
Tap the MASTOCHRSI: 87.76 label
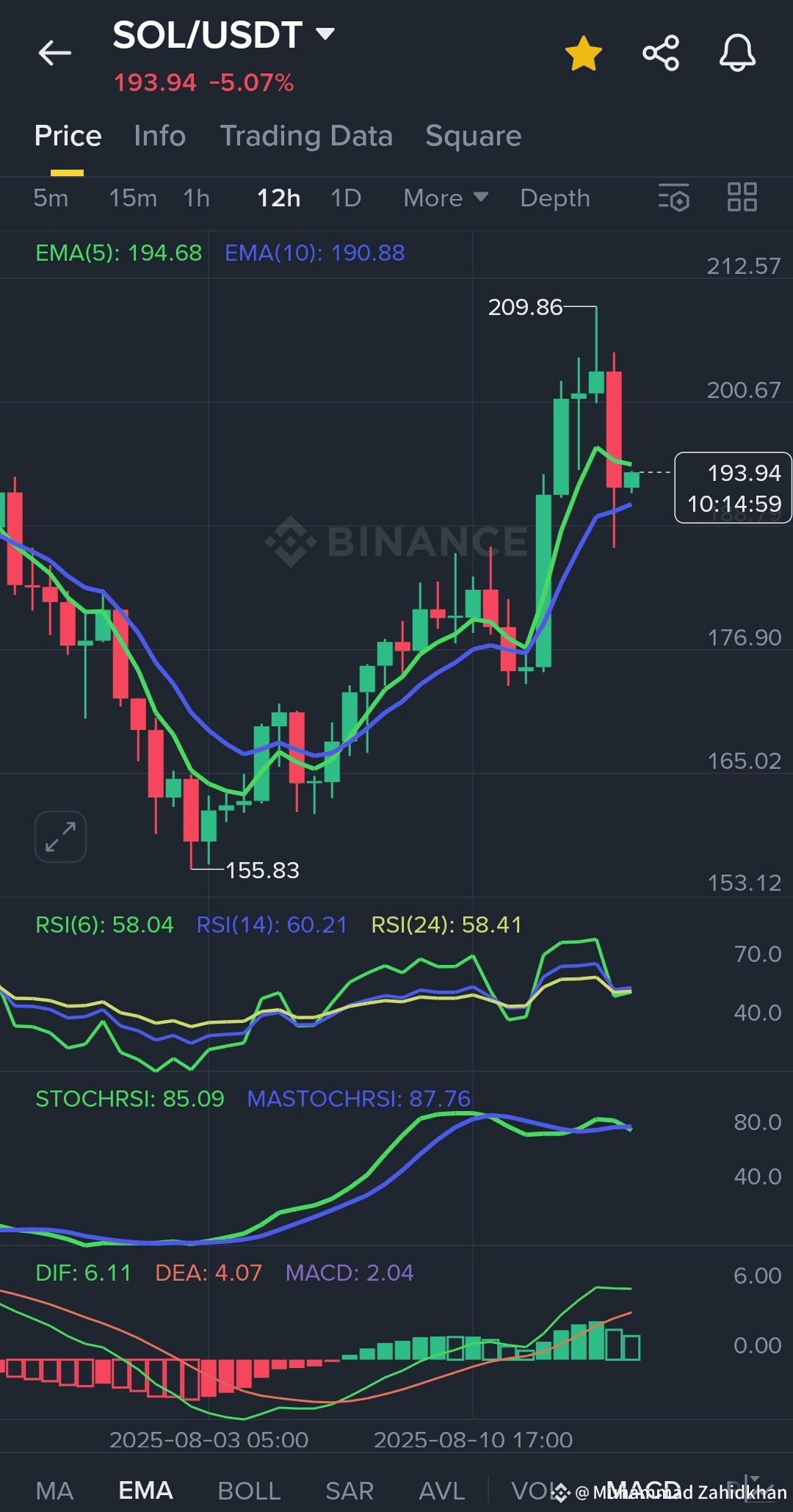click(358, 1099)
